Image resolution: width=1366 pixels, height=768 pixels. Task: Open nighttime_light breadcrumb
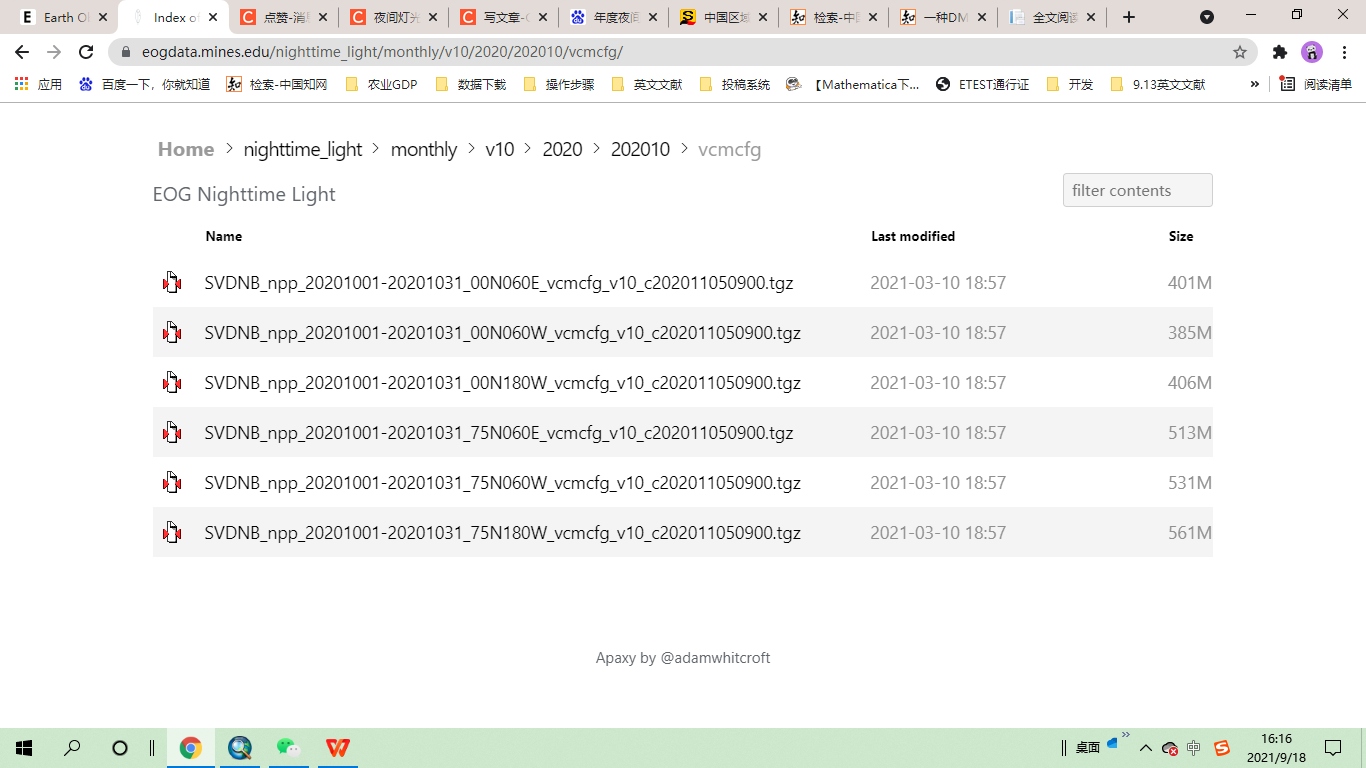tap(303, 149)
